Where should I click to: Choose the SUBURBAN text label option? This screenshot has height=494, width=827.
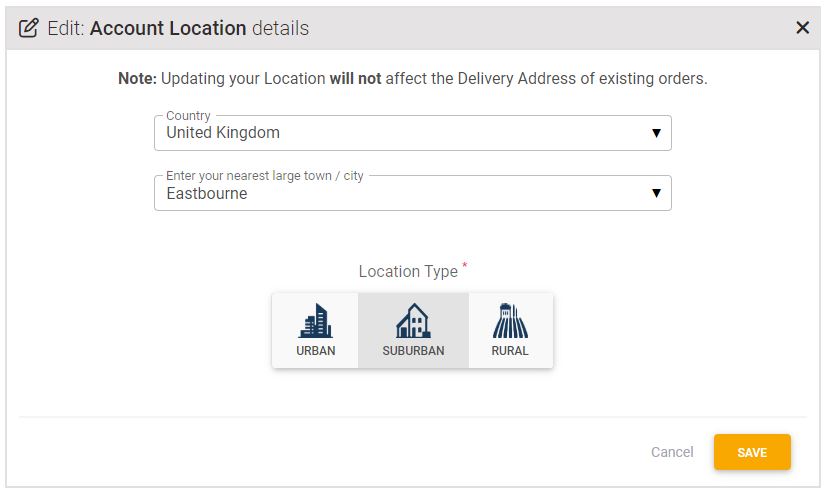coord(414,351)
